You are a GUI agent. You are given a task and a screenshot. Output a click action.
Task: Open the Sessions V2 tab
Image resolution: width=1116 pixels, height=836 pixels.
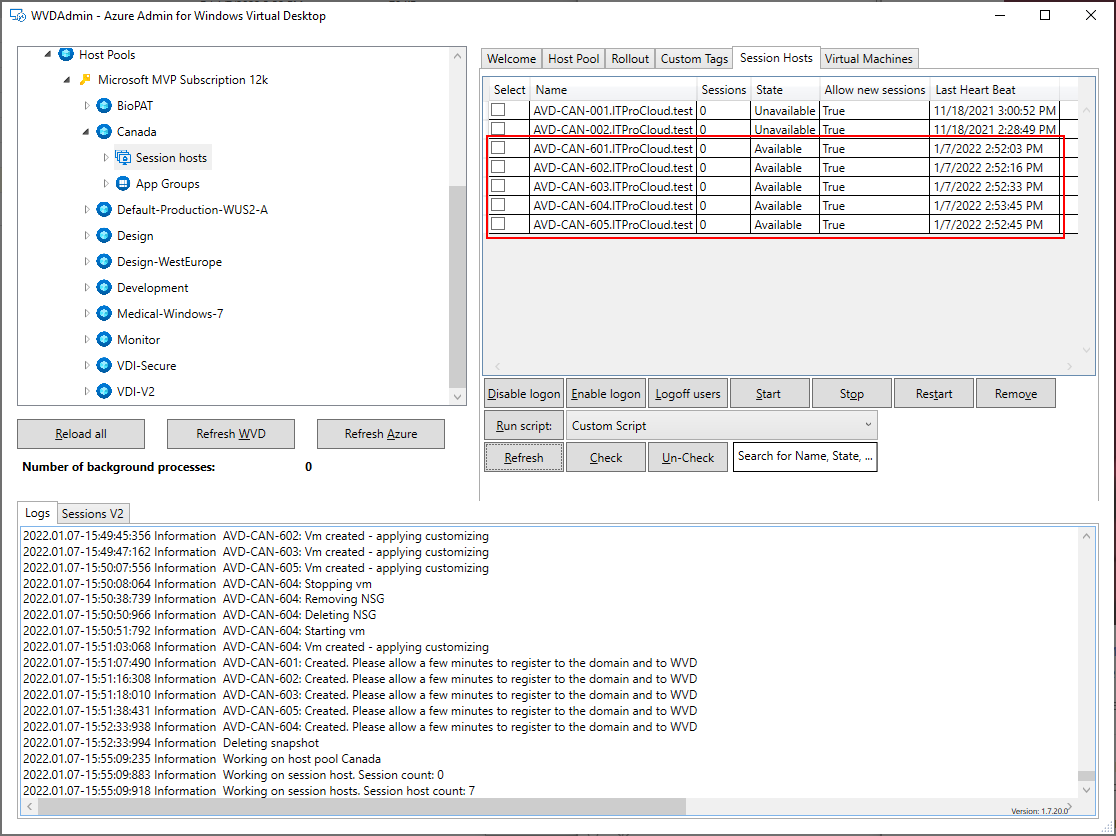coord(93,514)
